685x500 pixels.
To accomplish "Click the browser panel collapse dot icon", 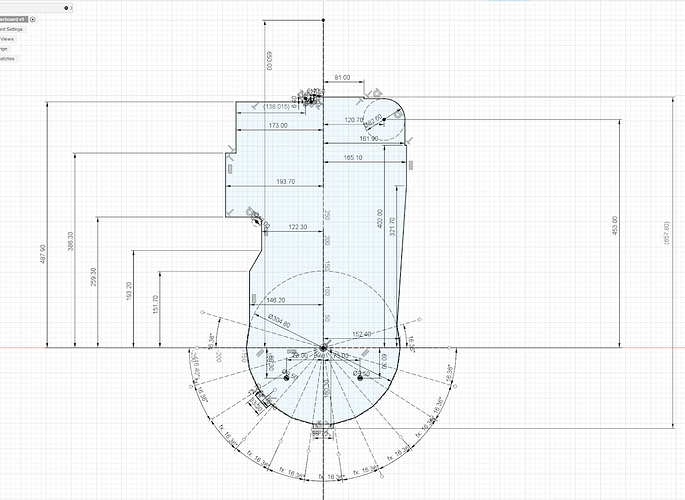I will [66, 8].
